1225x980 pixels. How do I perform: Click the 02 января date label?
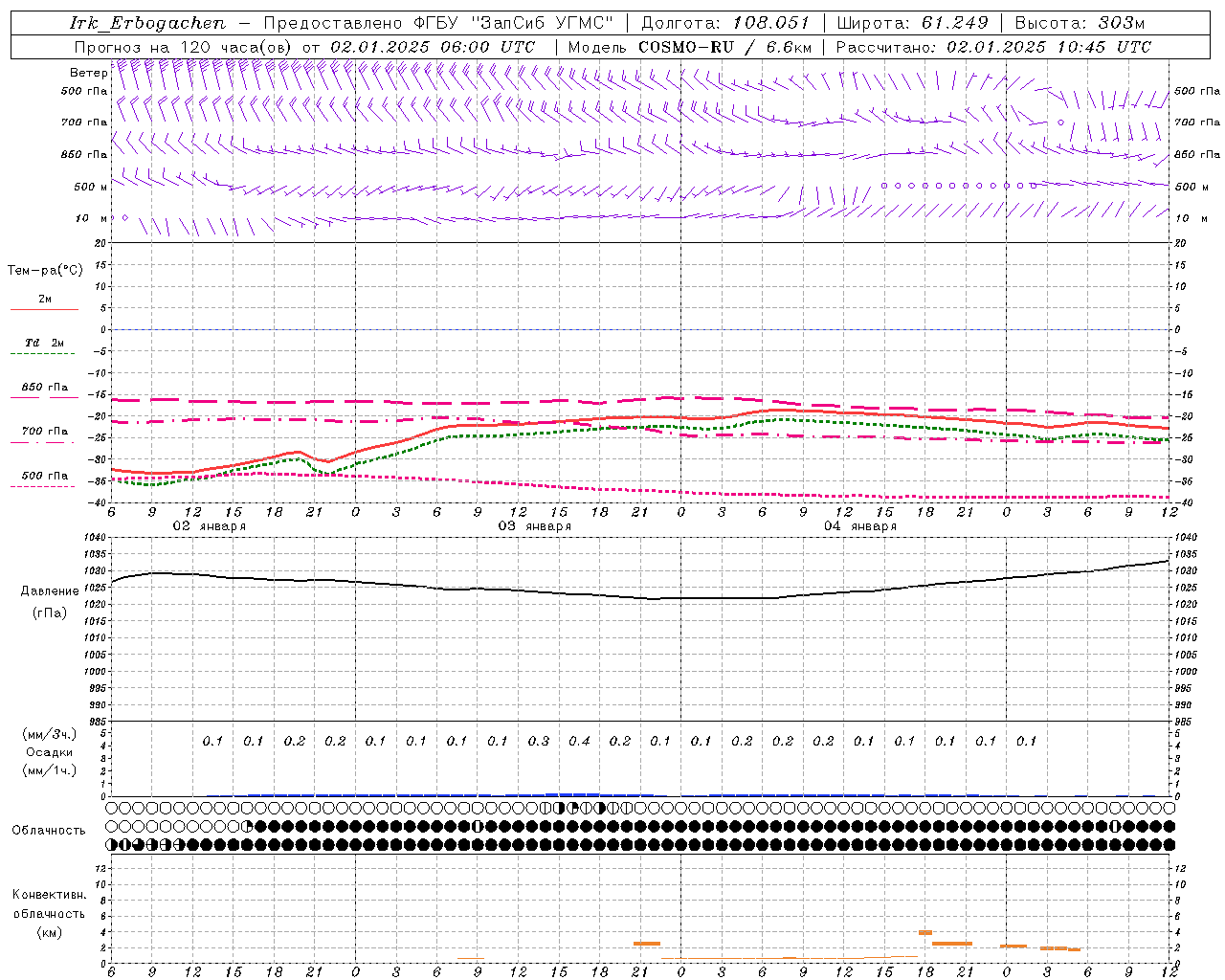pos(209,526)
